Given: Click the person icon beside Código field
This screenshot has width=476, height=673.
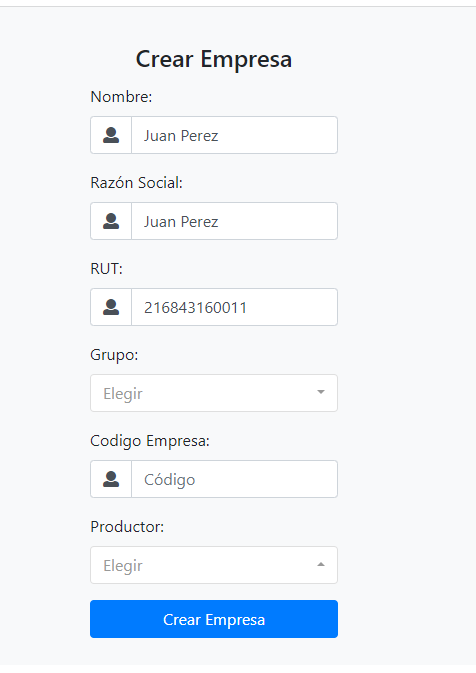Looking at the screenshot, I should coord(111,479).
